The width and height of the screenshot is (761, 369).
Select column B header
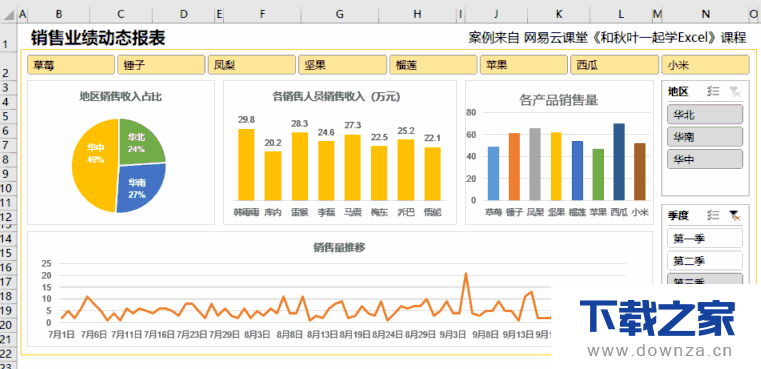point(59,15)
